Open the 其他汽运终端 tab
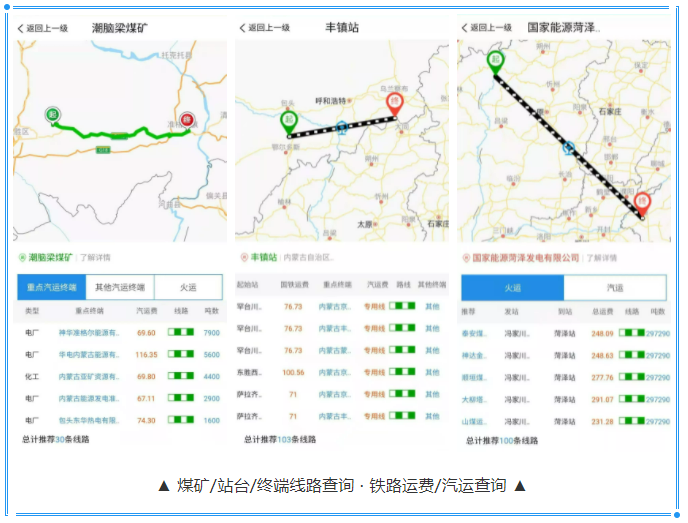The image size is (688, 523). (120, 287)
